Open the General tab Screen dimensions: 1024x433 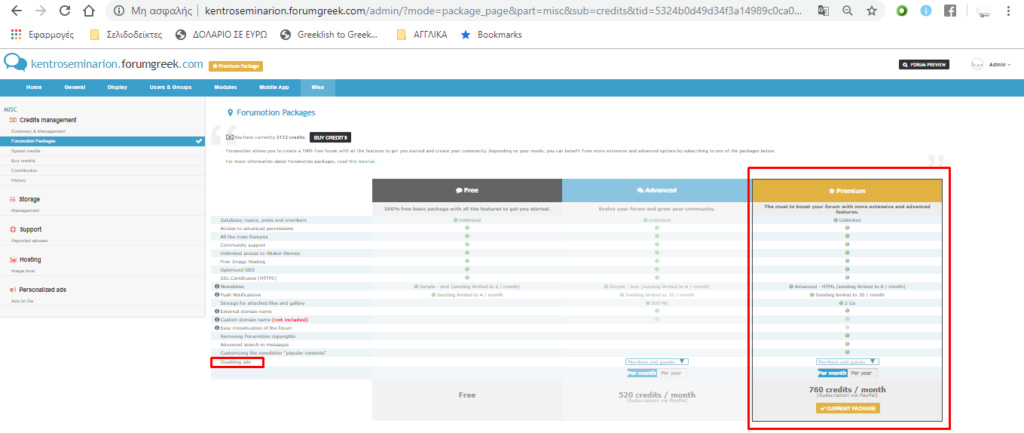click(75, 88)
